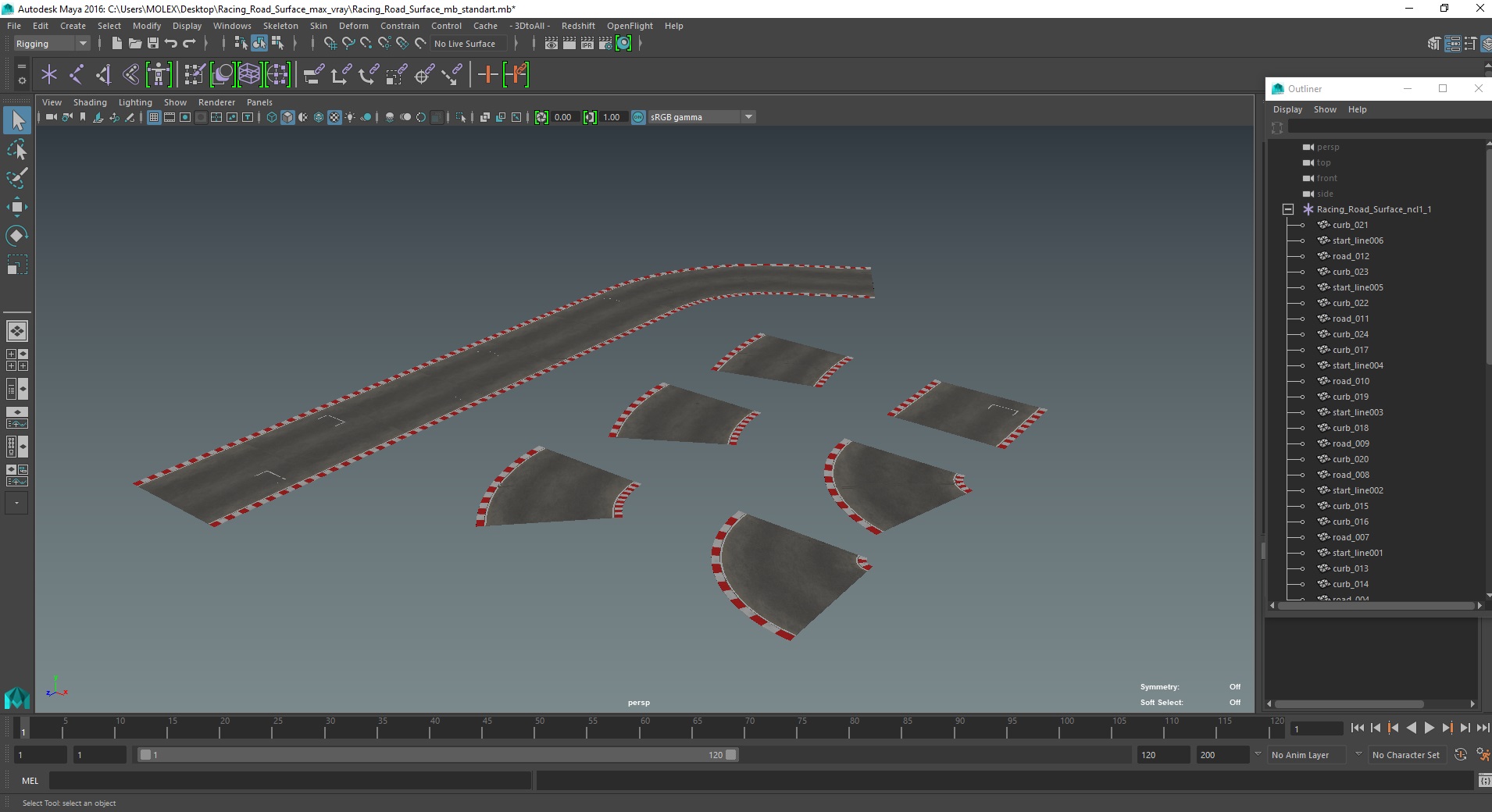Screen dimensions: 1492x812
Task: Choose the Scale tool
Action: (17, 265)
